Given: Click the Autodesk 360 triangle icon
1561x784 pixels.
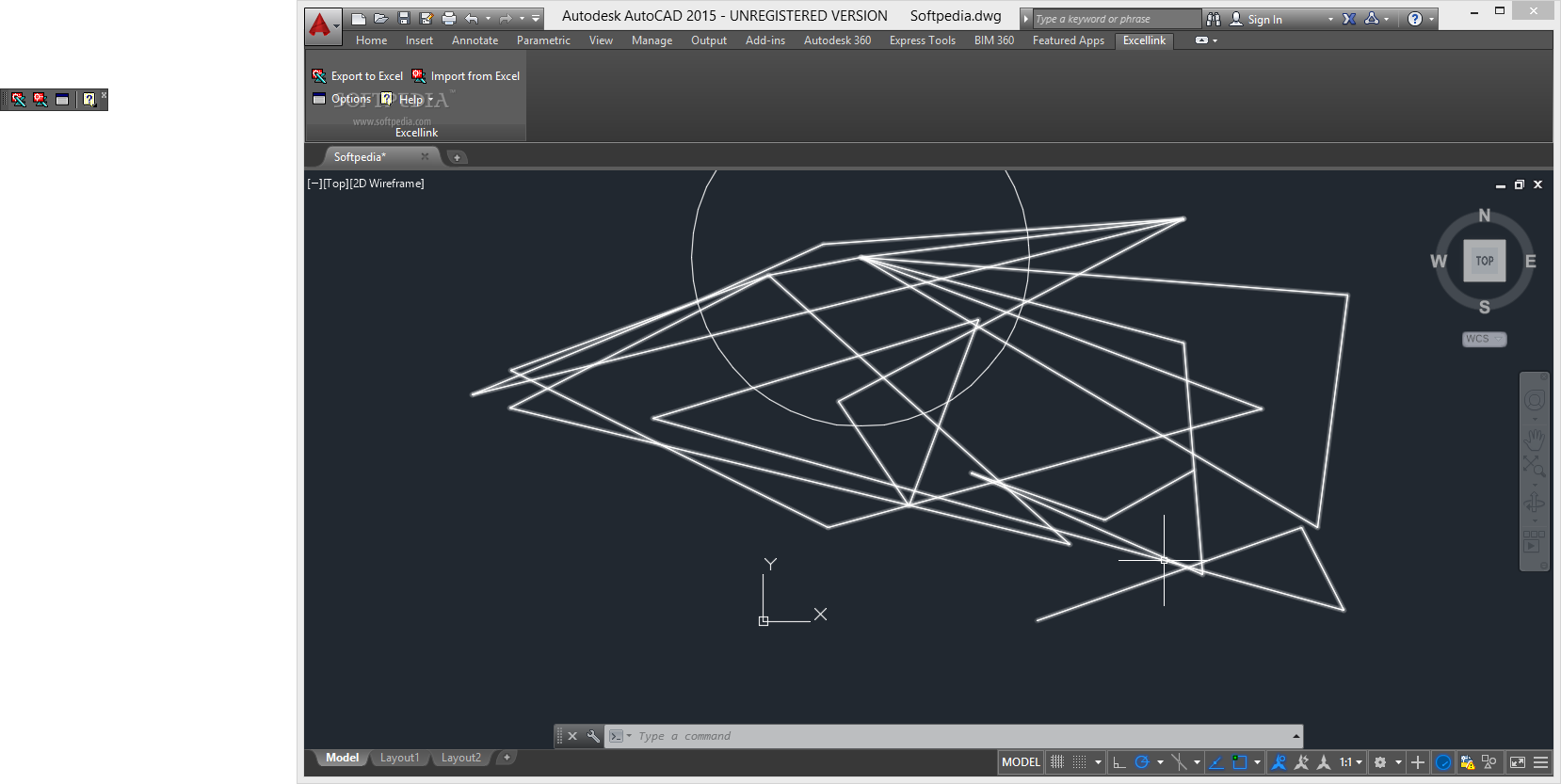Looking at the screenshot, I should (1372, 19).
